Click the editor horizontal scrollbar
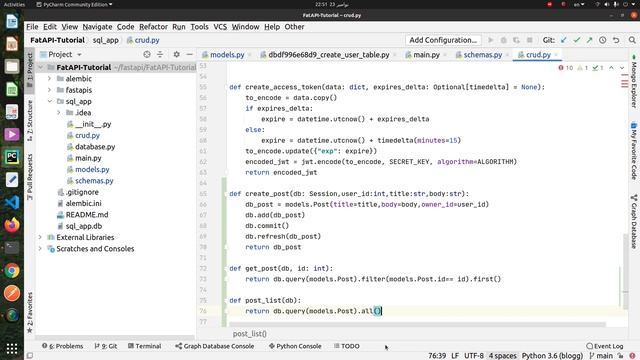This screenshot has width=640, height=360. 417,324
